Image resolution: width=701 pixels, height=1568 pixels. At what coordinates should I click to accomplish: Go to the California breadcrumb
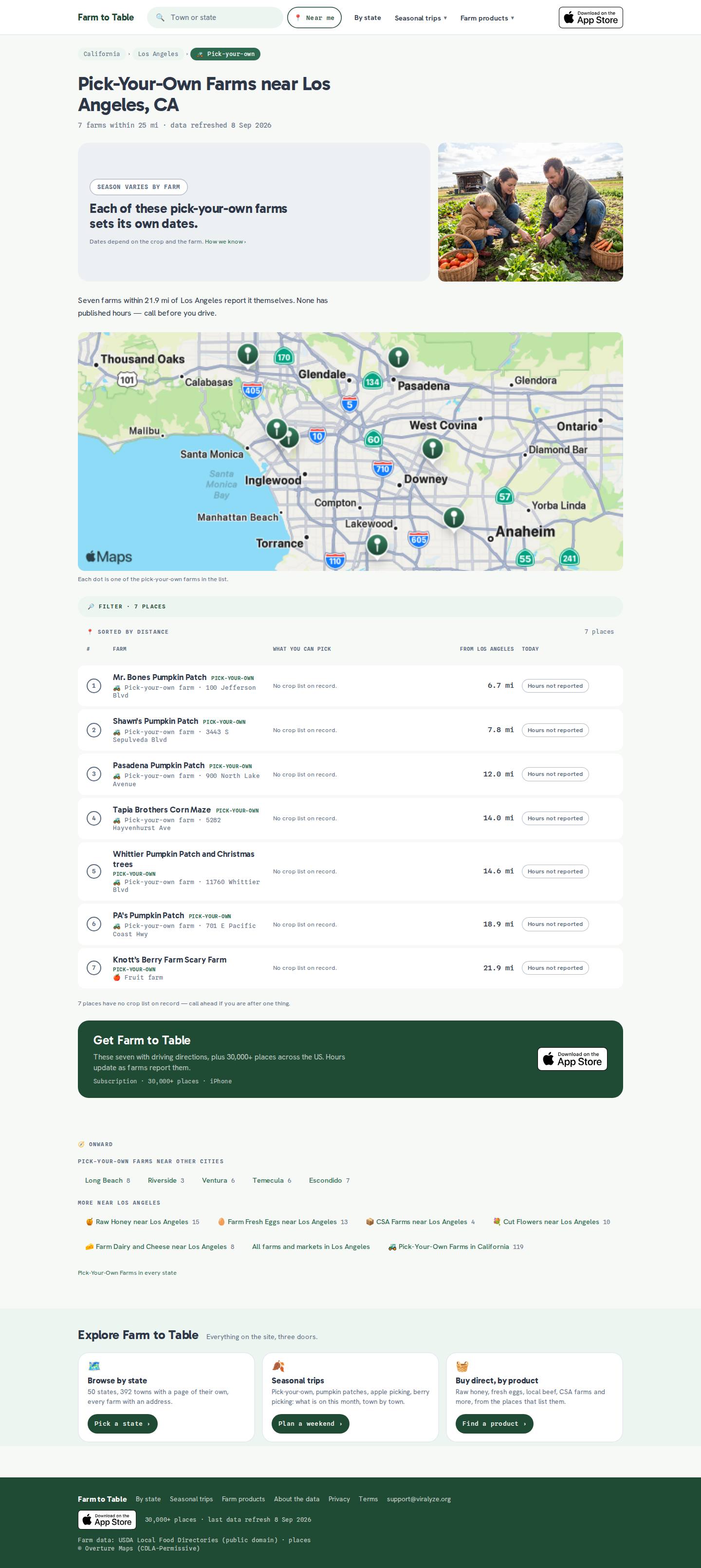[102, 54]
